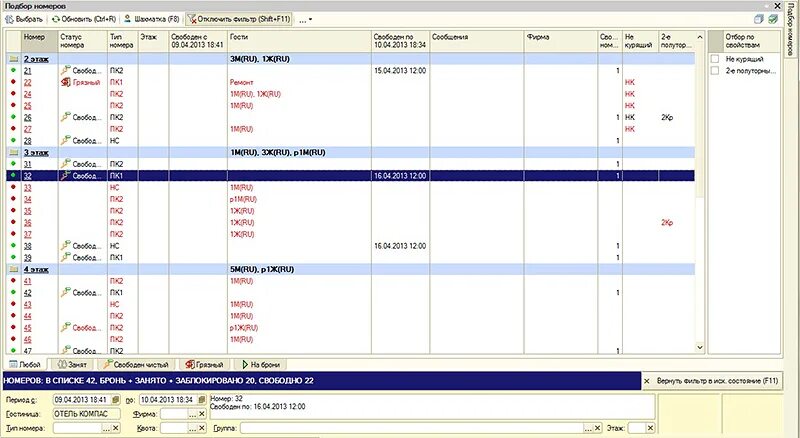Click green status dot of room 28
The height and width of the screenshot is (438, 800).
[x=13, y=140]
